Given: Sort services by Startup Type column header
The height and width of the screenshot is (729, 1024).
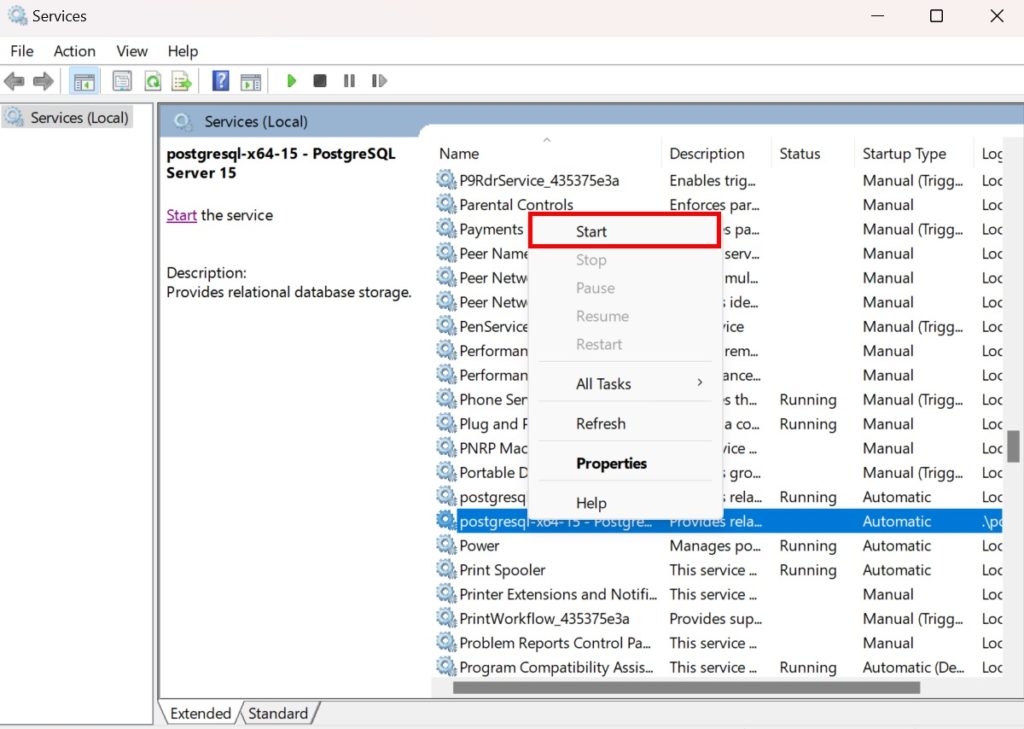Looking at the screenshot, I should 904,154.
